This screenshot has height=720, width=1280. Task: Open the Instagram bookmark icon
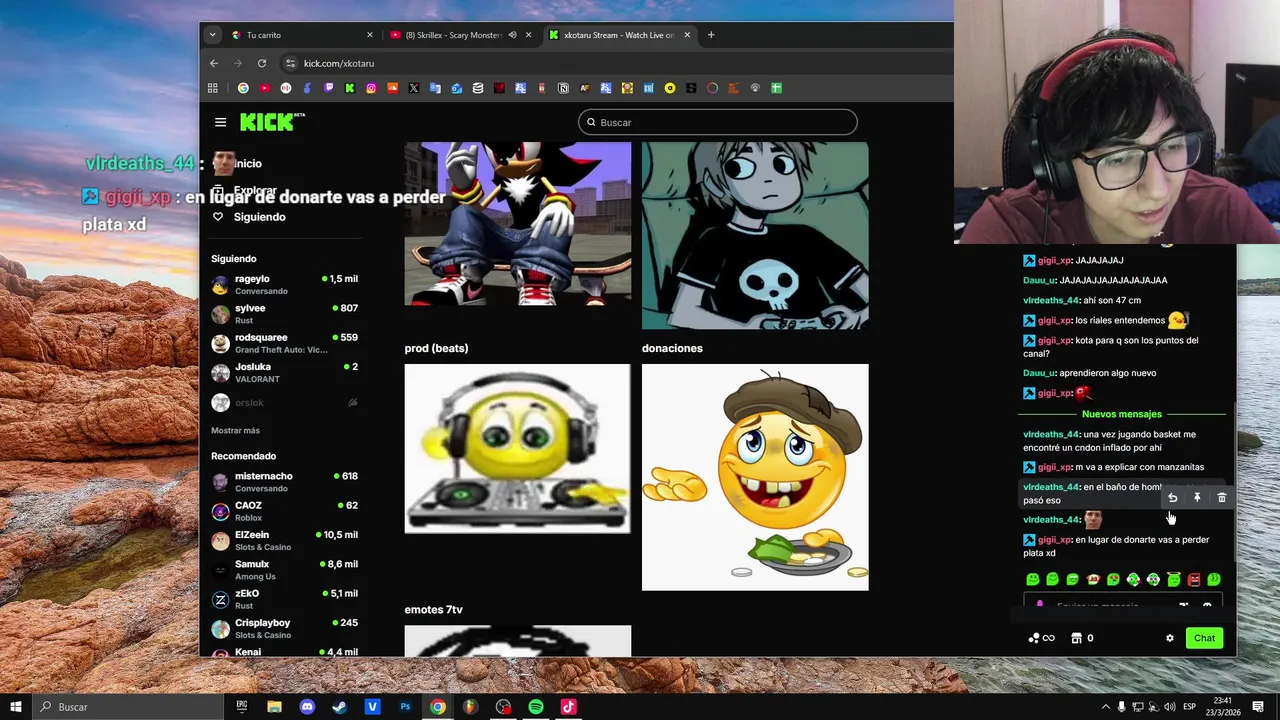[371, 88]
